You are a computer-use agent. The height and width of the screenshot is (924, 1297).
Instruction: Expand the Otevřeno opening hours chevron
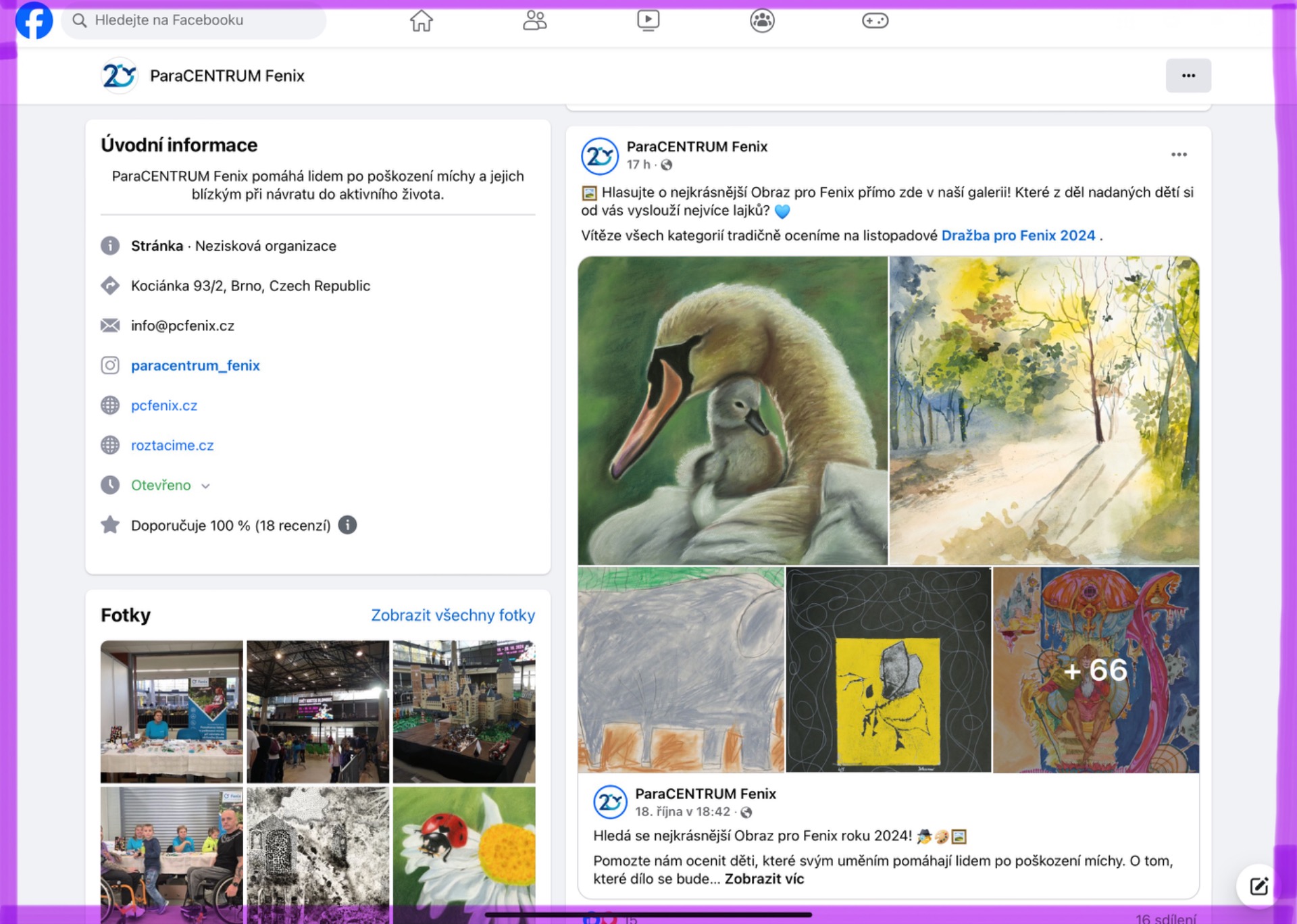(x=206, y=486)
